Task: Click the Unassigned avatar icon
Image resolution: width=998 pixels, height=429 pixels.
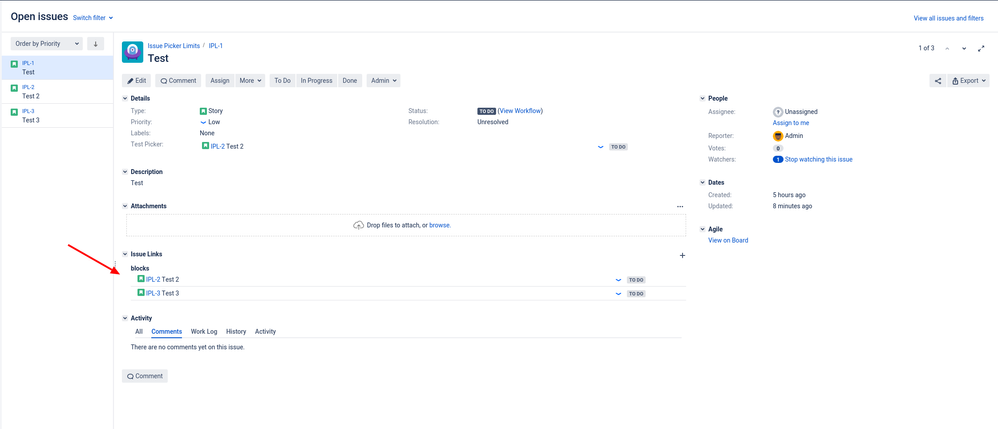Action: 778,111
